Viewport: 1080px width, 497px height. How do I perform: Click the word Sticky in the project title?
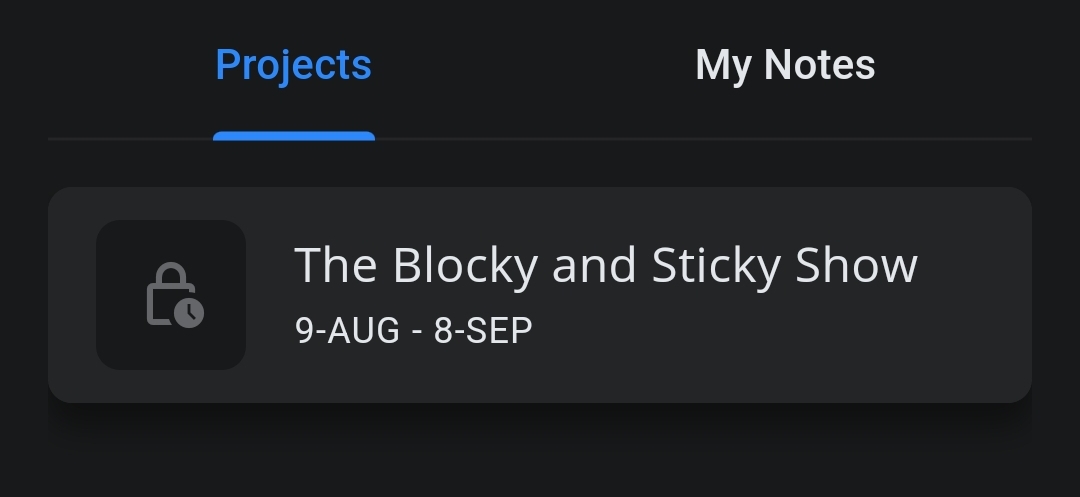[x=716, y=266]
